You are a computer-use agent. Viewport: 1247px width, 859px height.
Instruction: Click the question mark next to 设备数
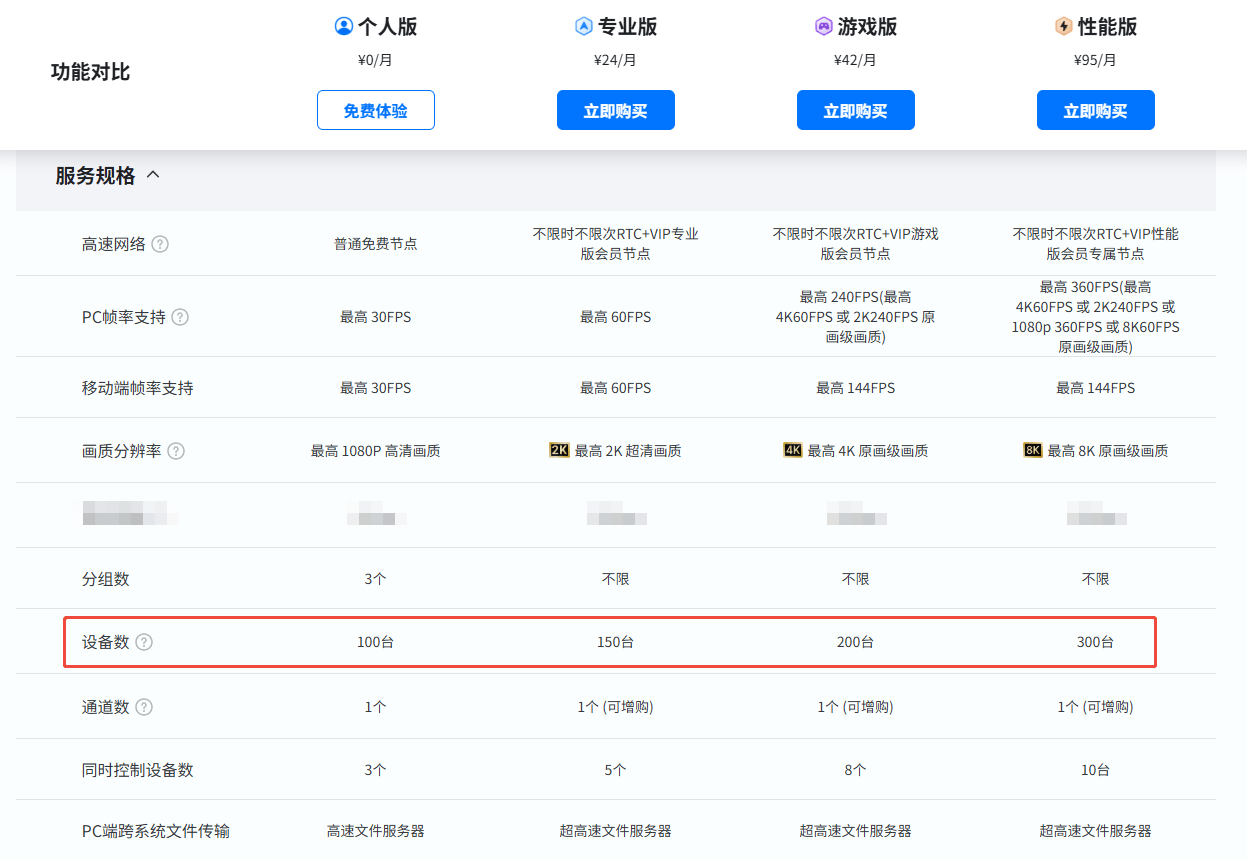[x=144, y=642]
